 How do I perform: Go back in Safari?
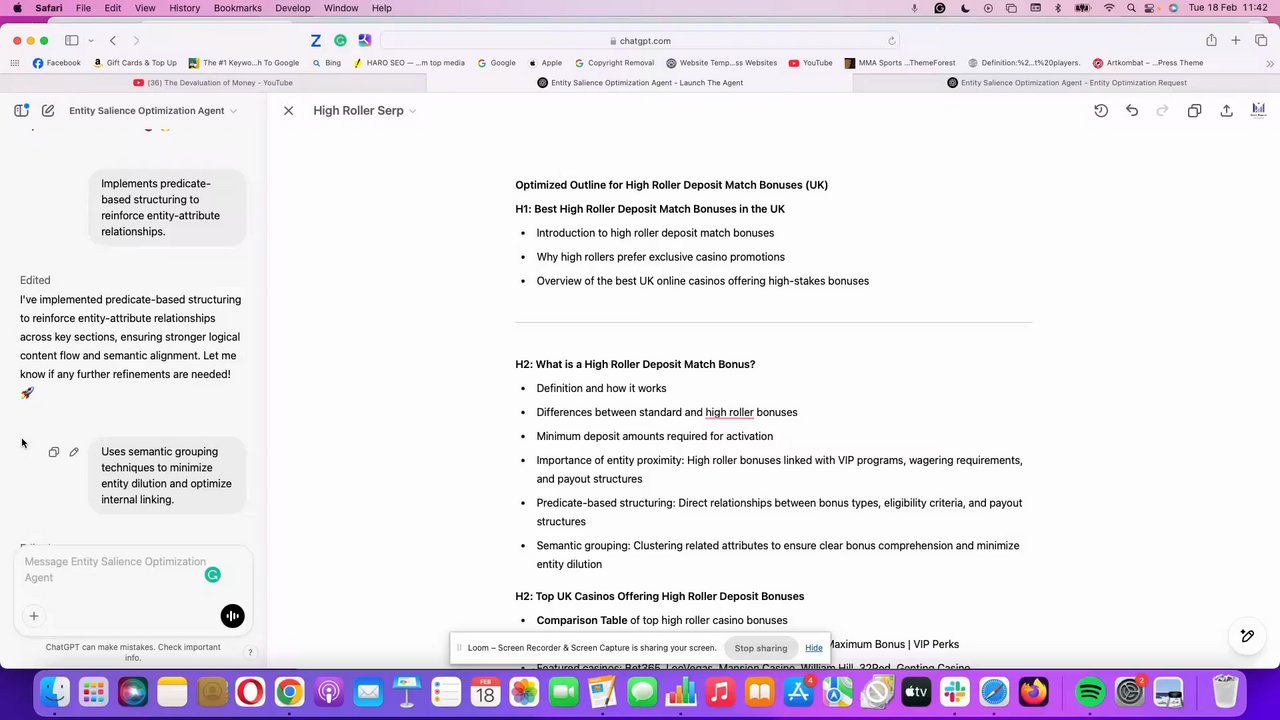pyautogui.click(x=113, y=41)
